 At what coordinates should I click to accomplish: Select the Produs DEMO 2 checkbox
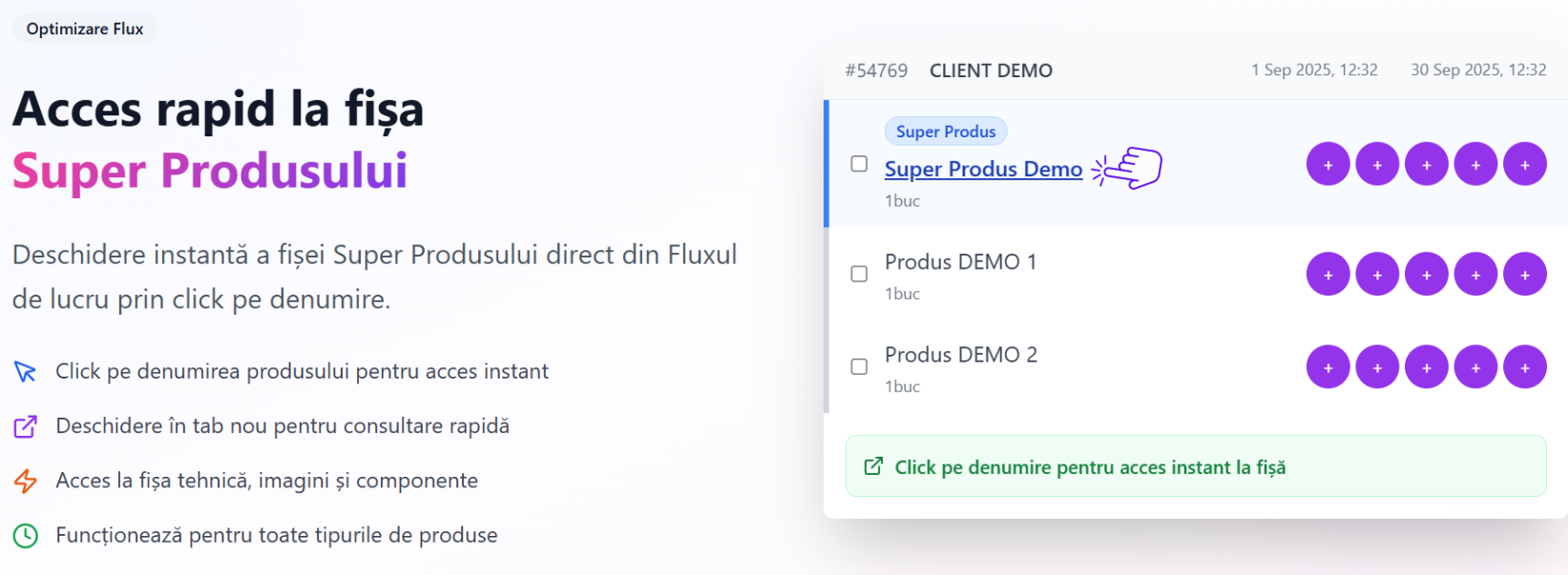click(859, 366)
